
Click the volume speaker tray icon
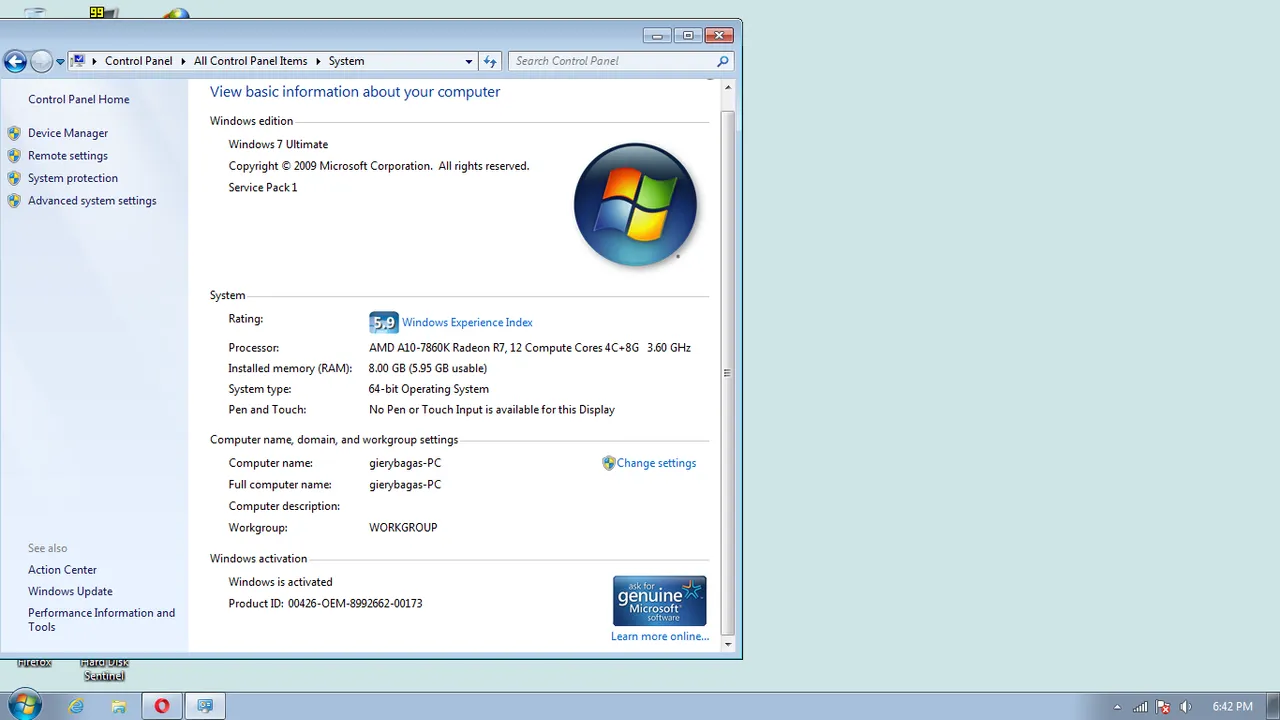[1186, 706]
